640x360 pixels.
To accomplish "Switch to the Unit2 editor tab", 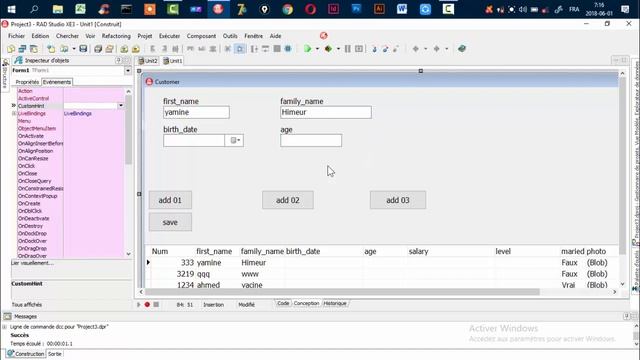I will (148, 61).
